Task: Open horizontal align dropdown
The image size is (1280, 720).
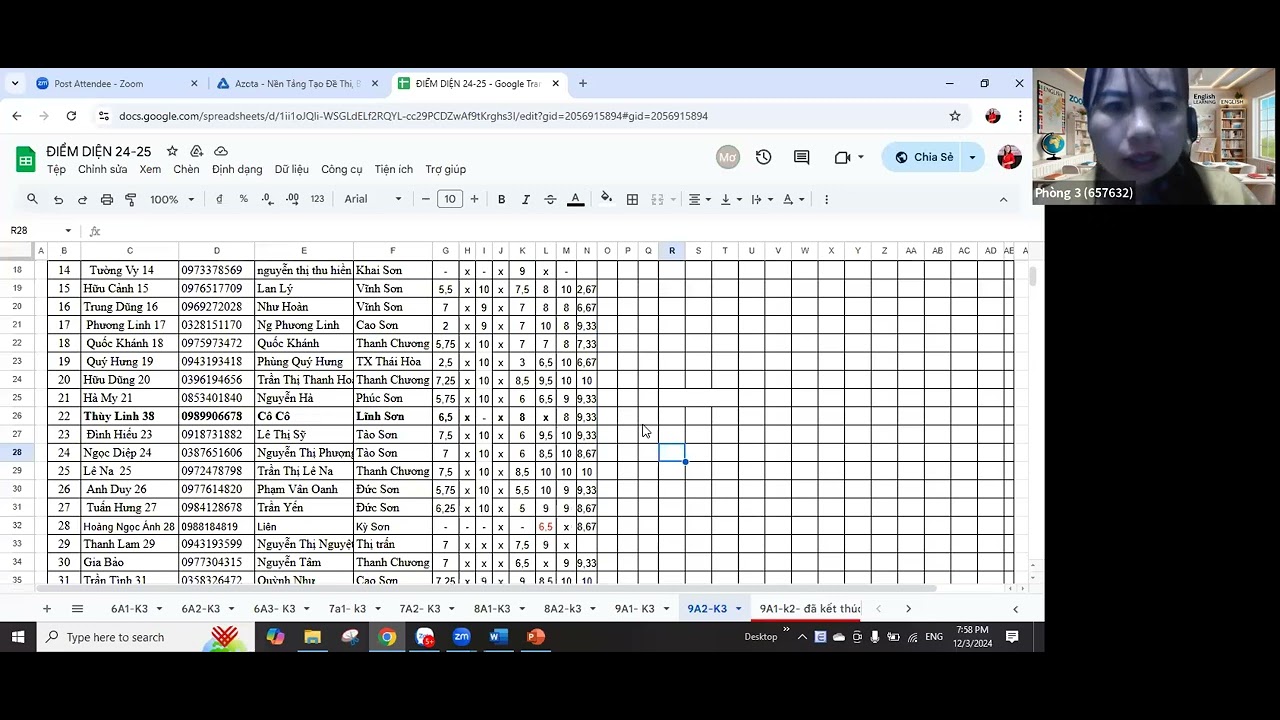Action: point(698,199)
